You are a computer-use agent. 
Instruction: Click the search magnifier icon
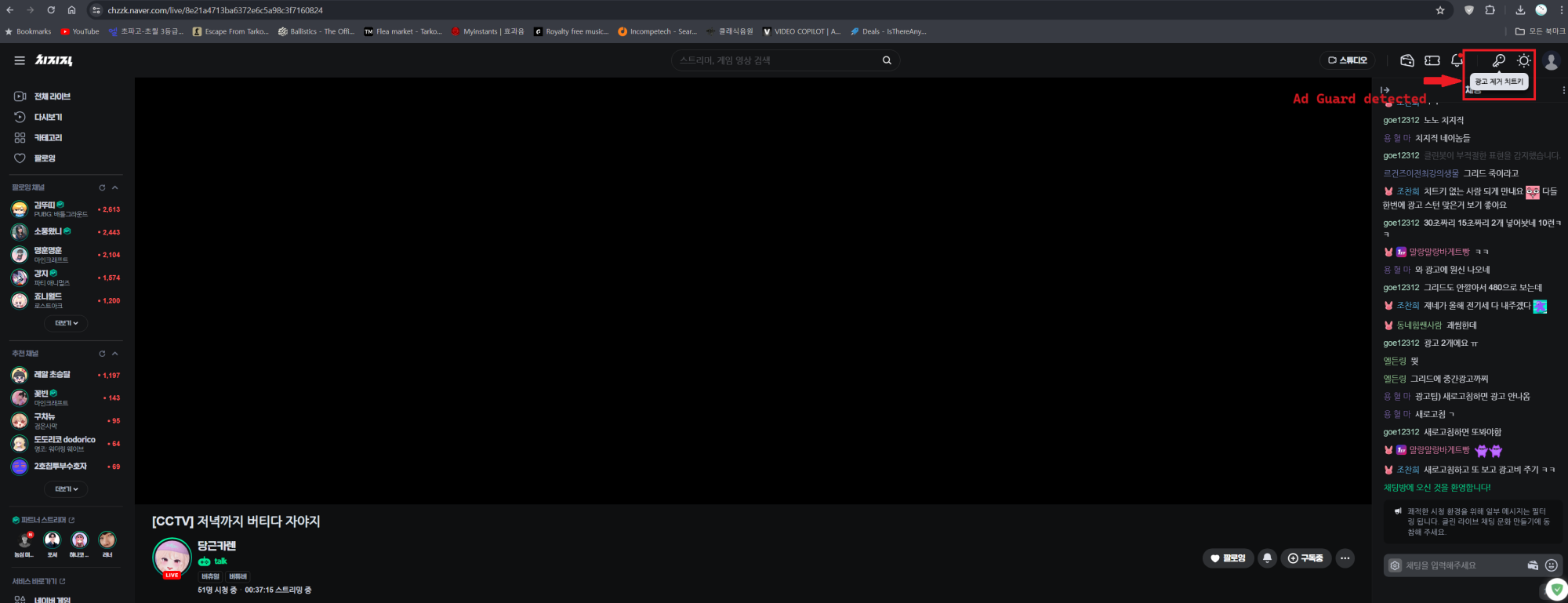click(x=887, y=60)
